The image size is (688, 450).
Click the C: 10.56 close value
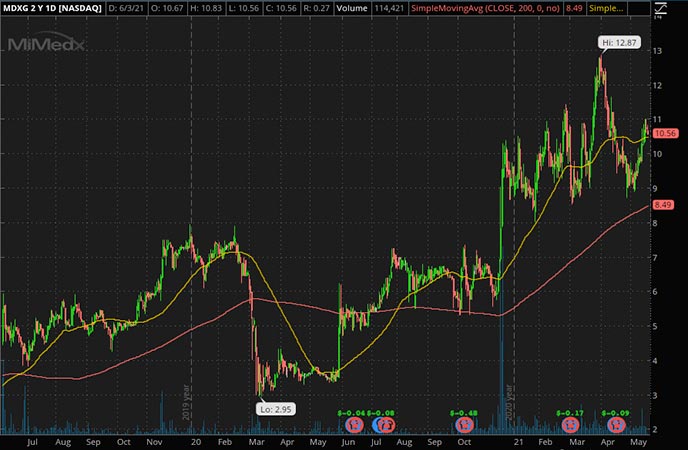282,8
